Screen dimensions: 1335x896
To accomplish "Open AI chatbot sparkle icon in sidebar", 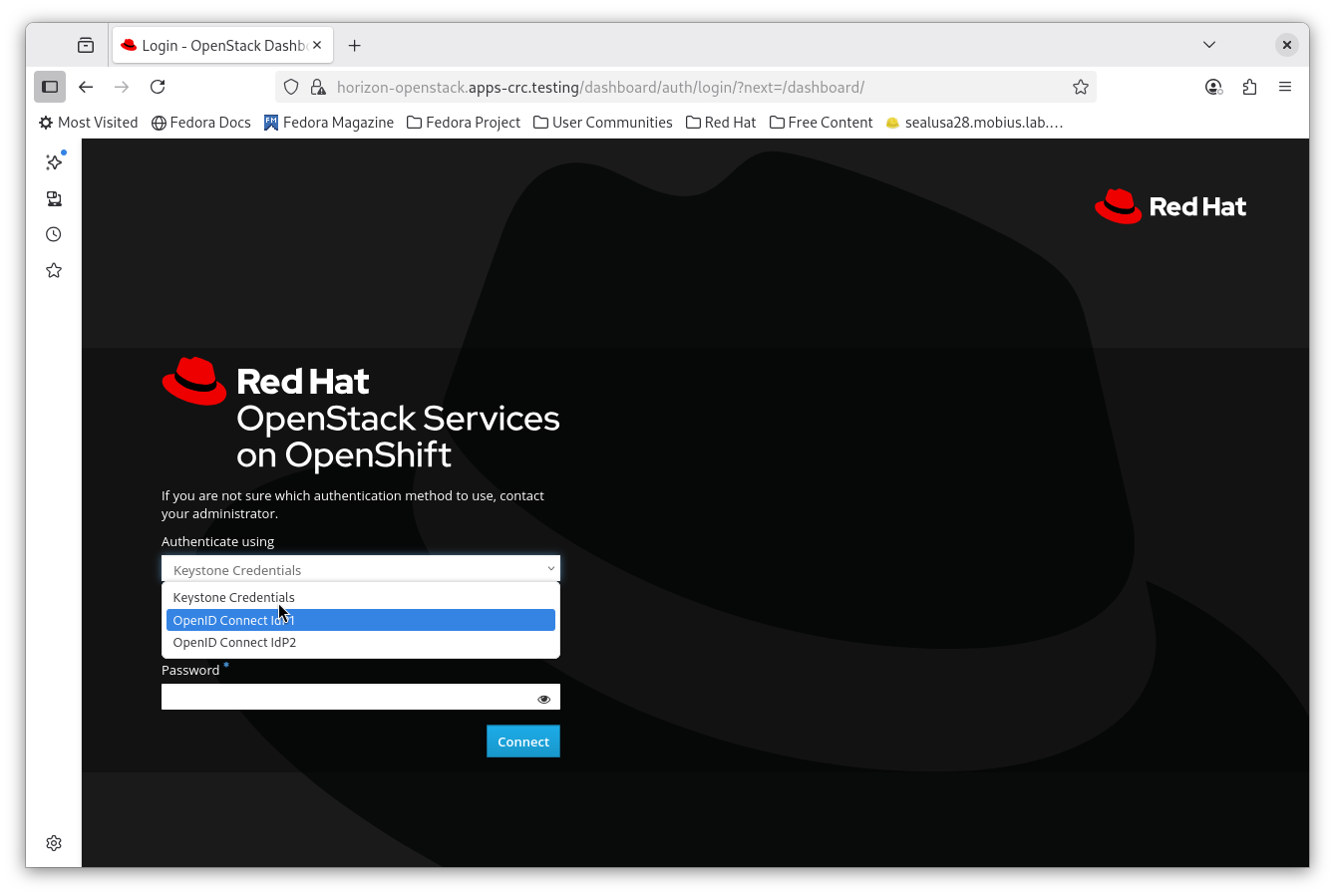I will click(54, 161).
